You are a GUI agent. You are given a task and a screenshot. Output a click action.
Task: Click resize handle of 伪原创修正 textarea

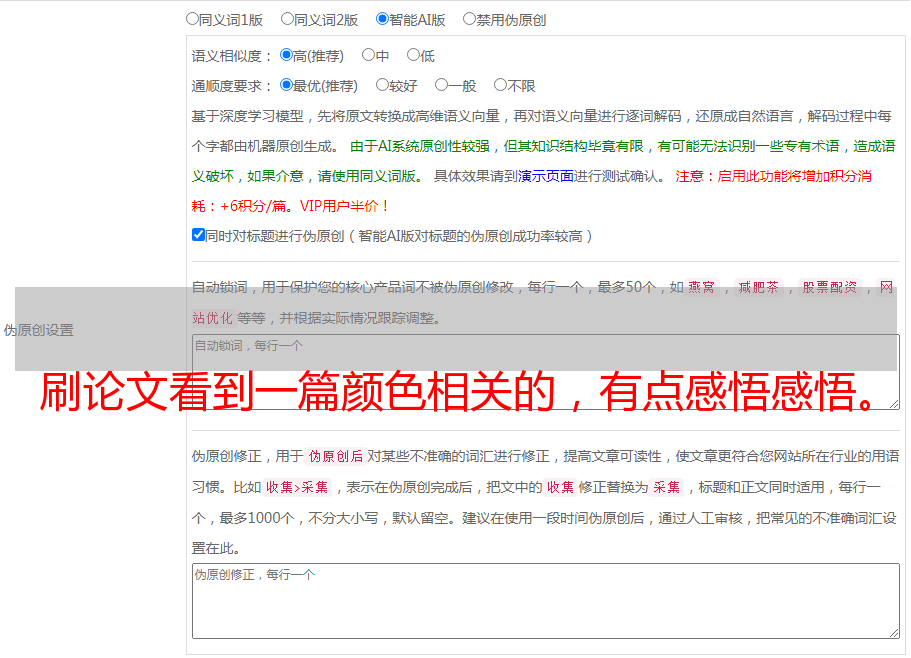[x=894, y=633]
